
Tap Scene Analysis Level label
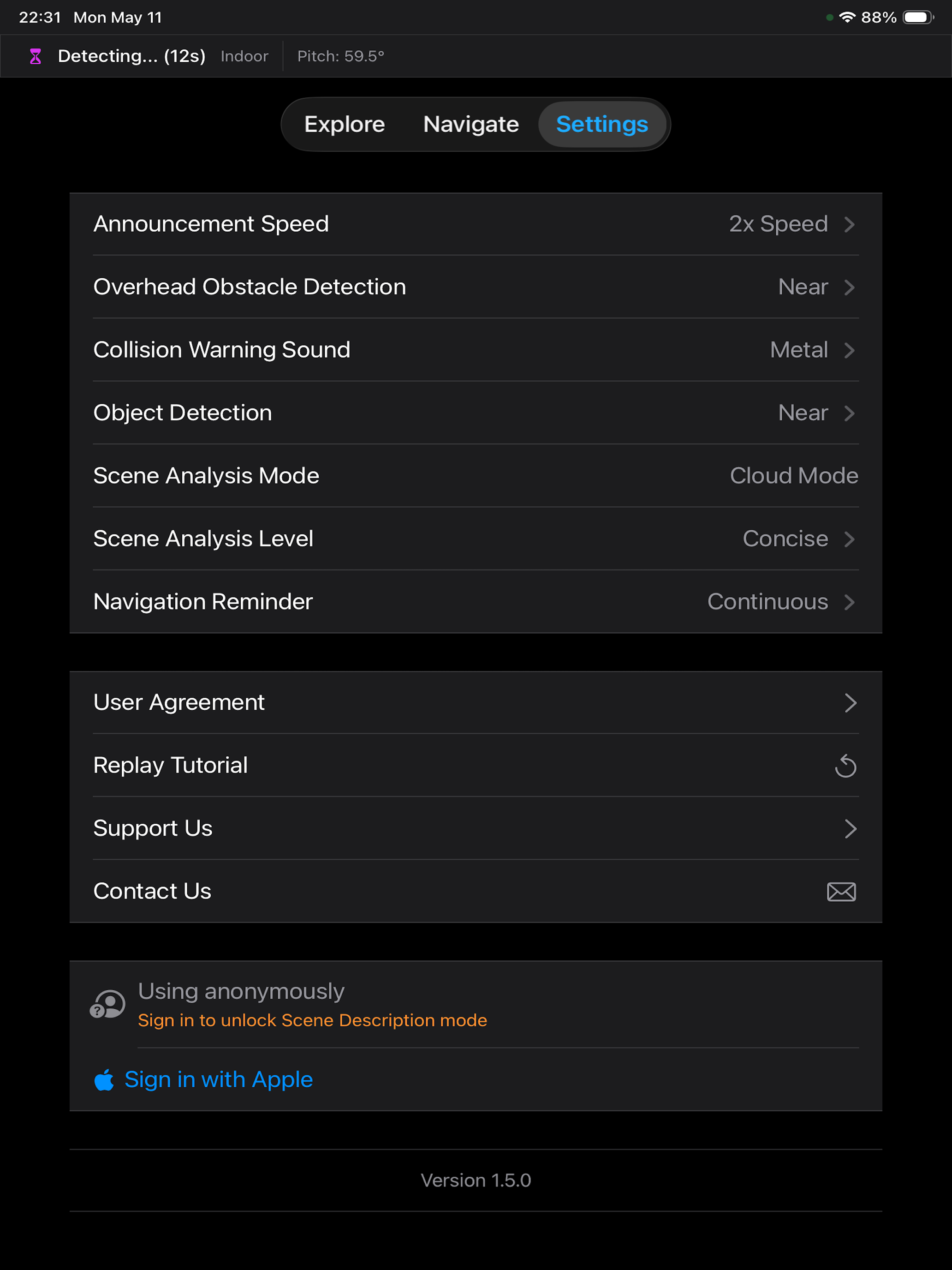tap(203, 539)
